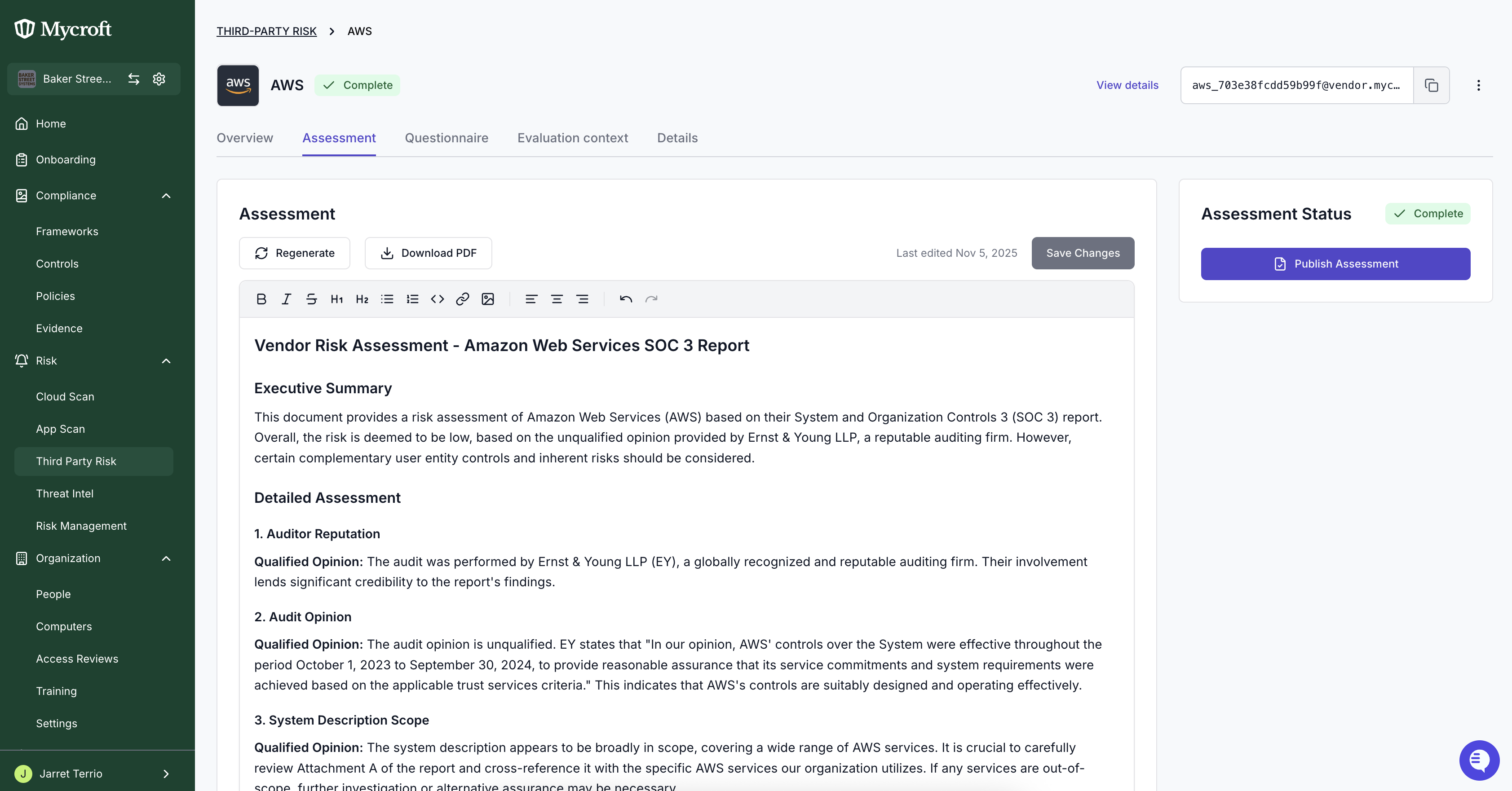Open the Evaluation context tab

pos(573,138)
